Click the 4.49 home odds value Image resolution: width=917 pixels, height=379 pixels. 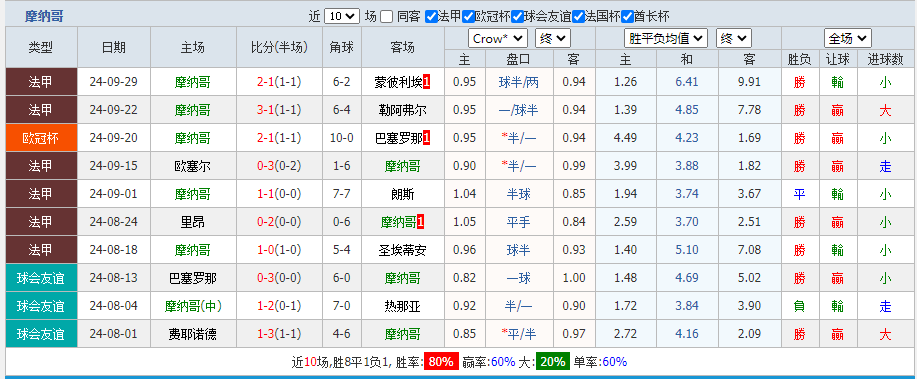626,138
